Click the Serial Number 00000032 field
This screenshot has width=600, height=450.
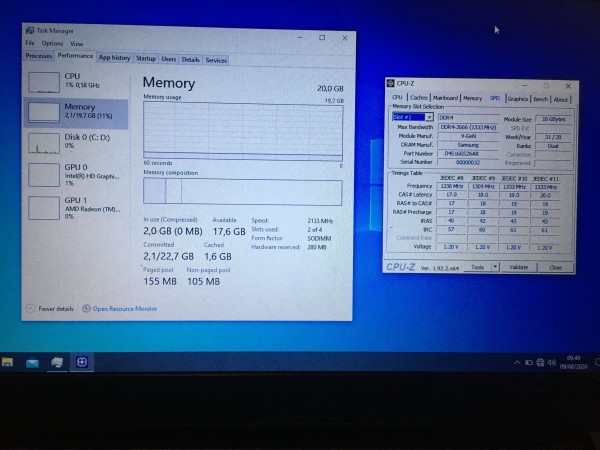click(x=468, y=163)
